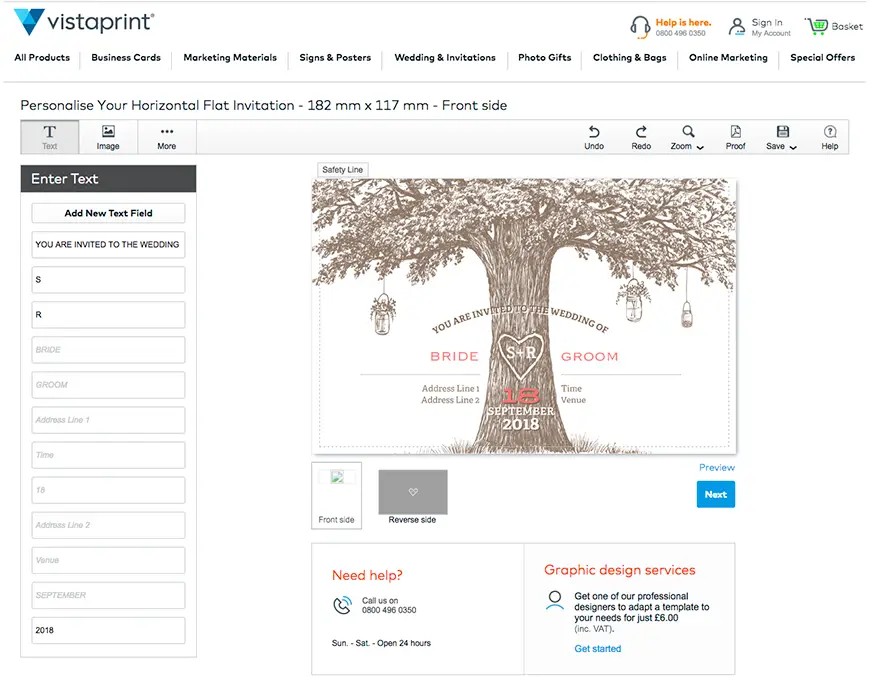Viewport: 870px width, 677px height.
Task: Open the Image tool
Action: (108, 137)
